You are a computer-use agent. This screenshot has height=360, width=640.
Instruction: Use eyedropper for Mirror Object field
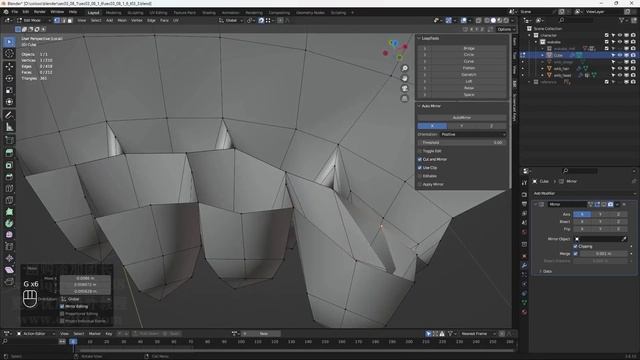624,239
